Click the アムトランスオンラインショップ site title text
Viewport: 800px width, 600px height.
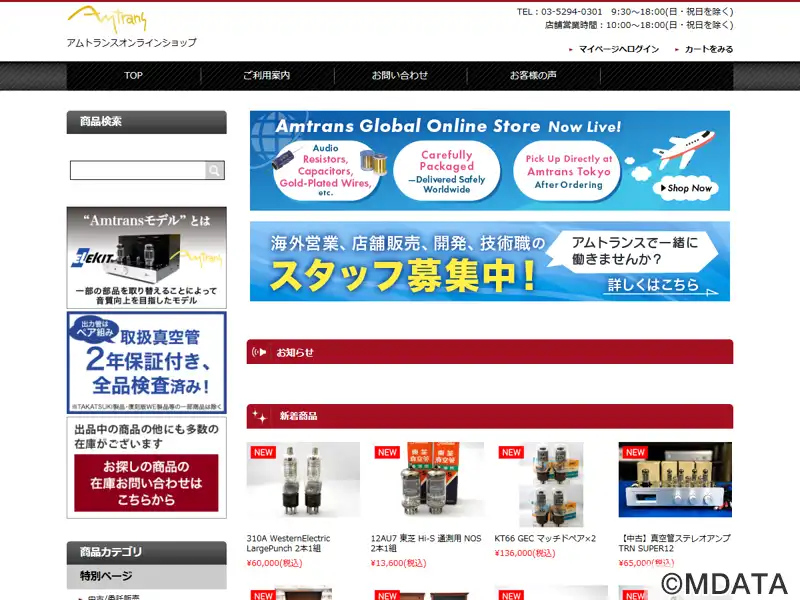click(x=132, y=43)
